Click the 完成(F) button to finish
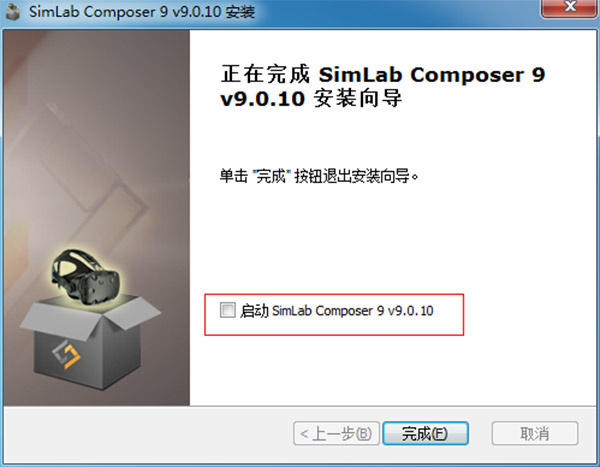600x467 pixels. coord(426,433)
